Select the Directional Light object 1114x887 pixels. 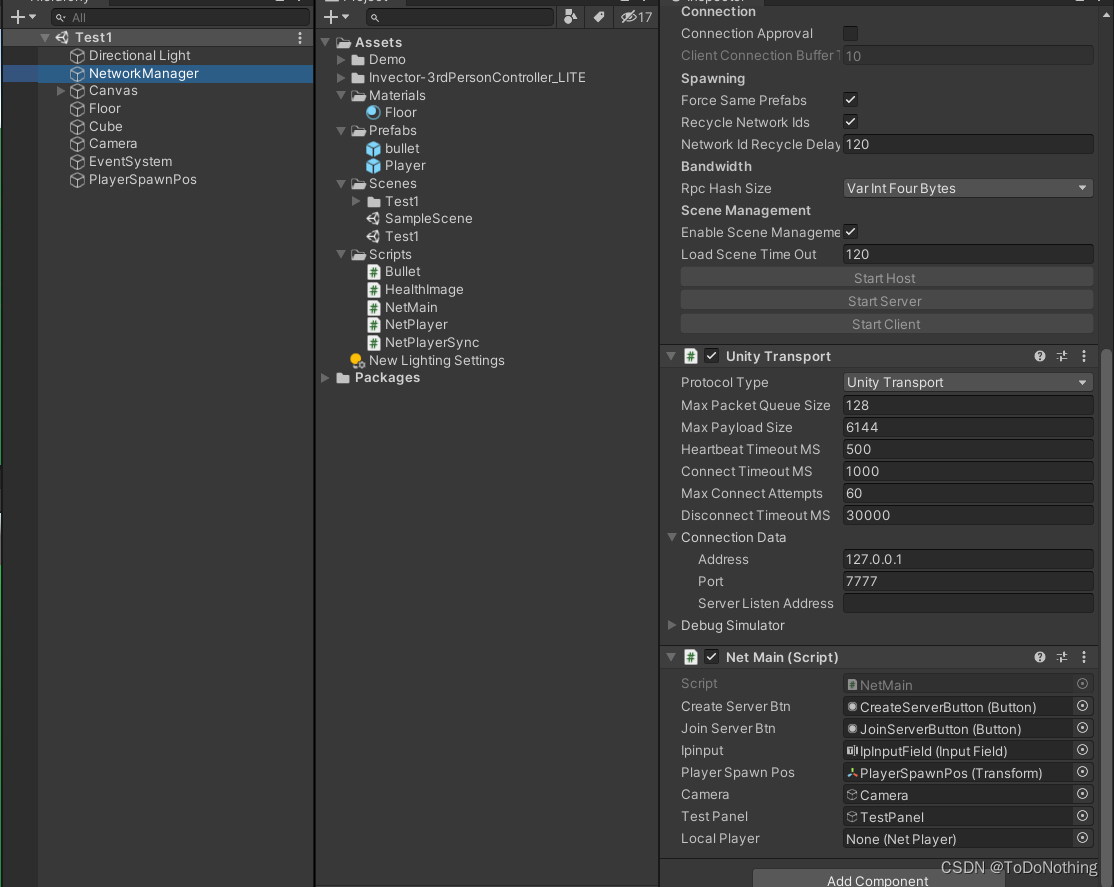click(139, 55)
